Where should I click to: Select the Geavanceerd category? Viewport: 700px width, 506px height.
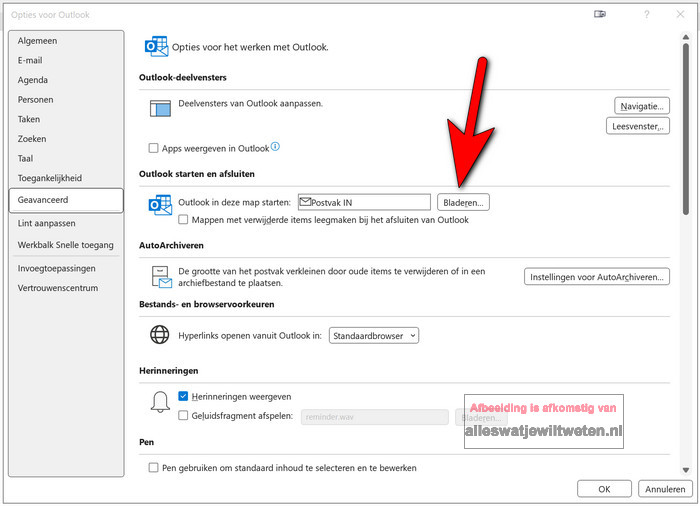[66, 200]
